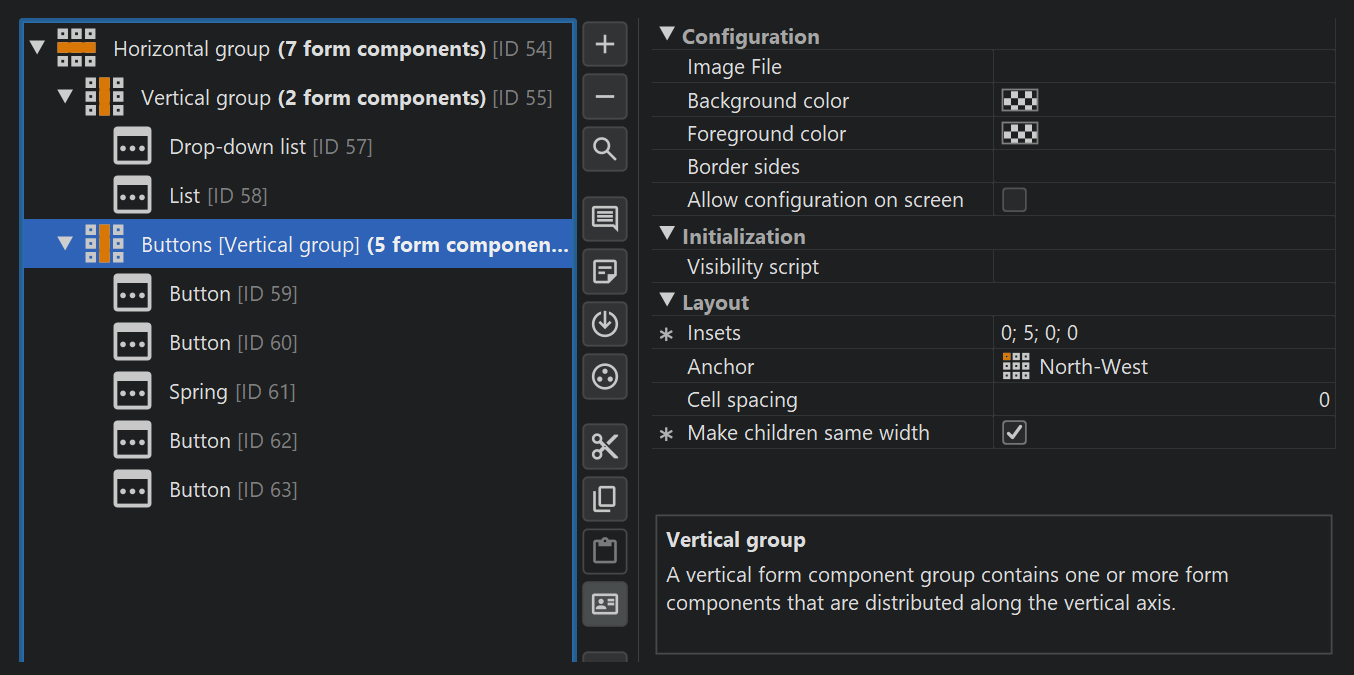Screen dimensions: 1354x675
Task: Collapse the Horizontal group tree node
Action: pos(38,48)
